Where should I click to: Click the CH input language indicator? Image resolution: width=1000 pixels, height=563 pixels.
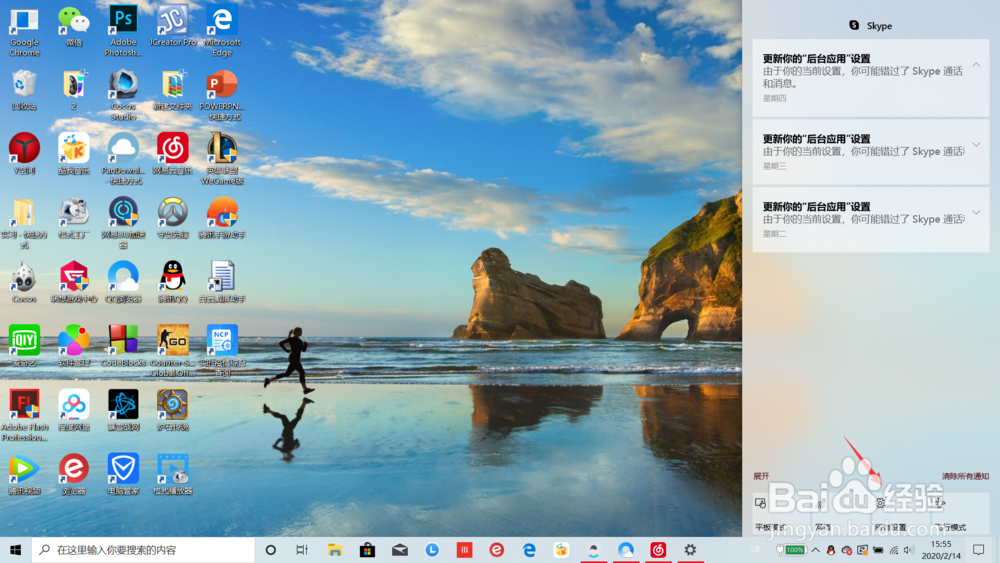click(756, 550)
